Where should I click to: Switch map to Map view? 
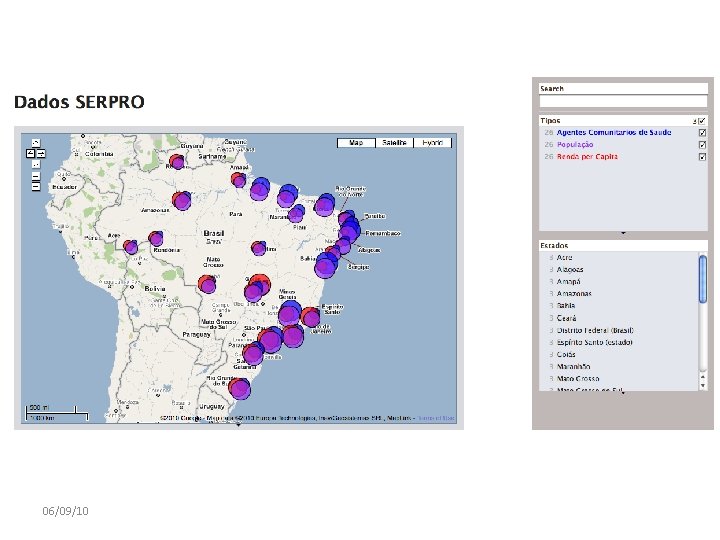point(356,143)
